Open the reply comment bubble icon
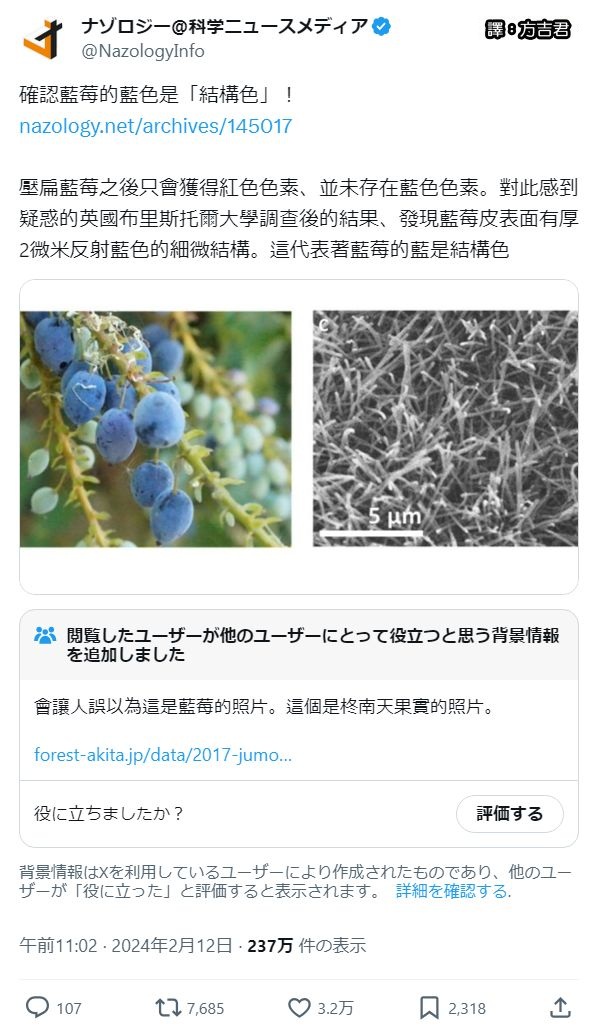Image resolution: width=598 pixels, height=1036 pixels. click(x=37, y=1008)
